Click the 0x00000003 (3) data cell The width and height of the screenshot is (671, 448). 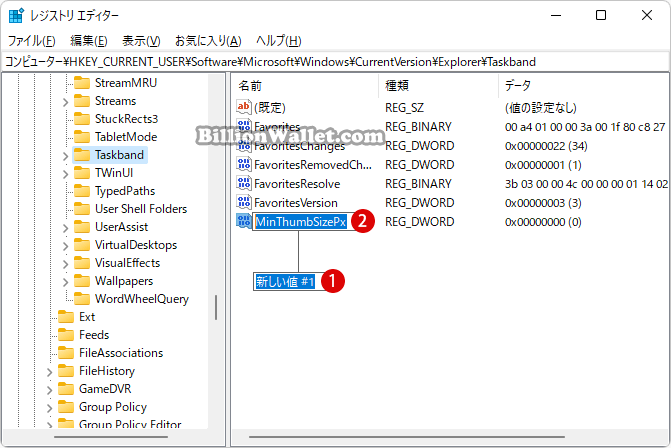click(x=543, y=202)
